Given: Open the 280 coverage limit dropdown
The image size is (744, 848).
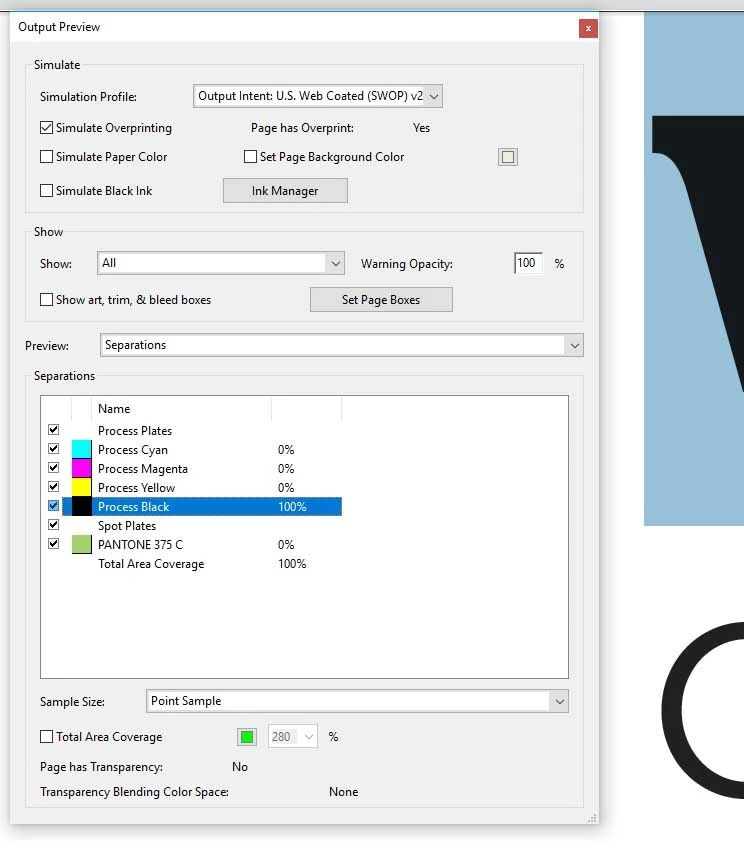Looking at the screenshot, I should (x=293, y=737).
